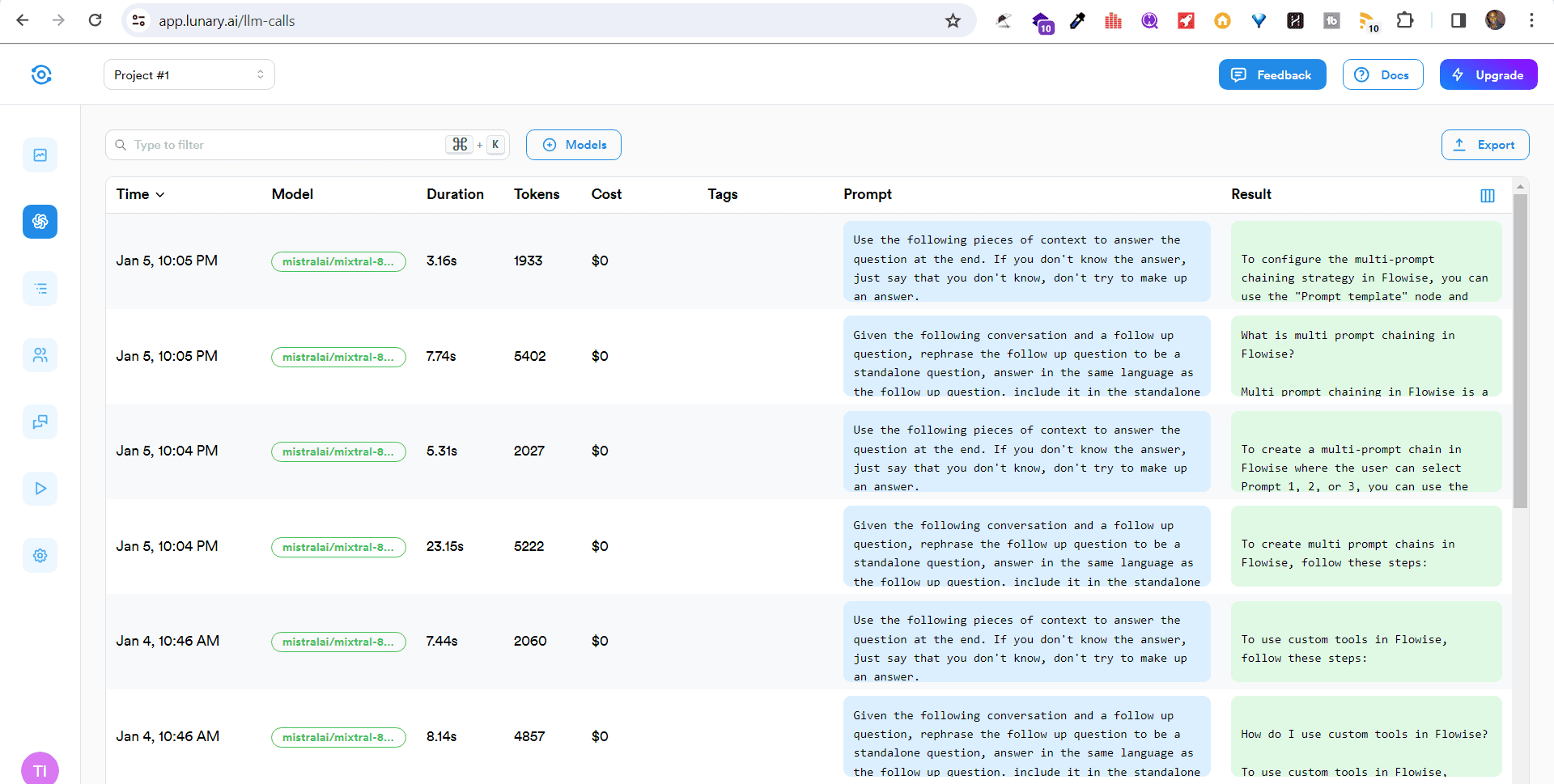Sort rows using the Time column chevron
Image resolution: width=1554 pixels, height=784 pixels.
(160, 194)
